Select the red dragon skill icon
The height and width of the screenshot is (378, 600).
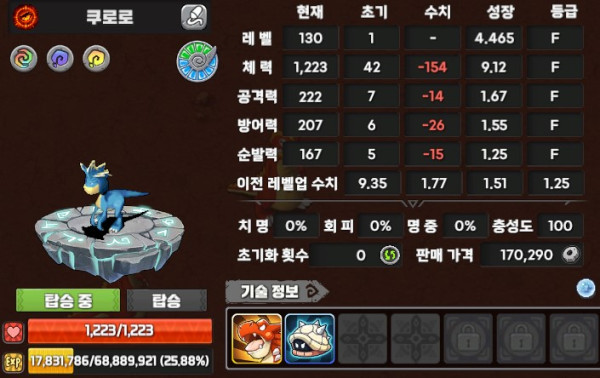[257, 339]
